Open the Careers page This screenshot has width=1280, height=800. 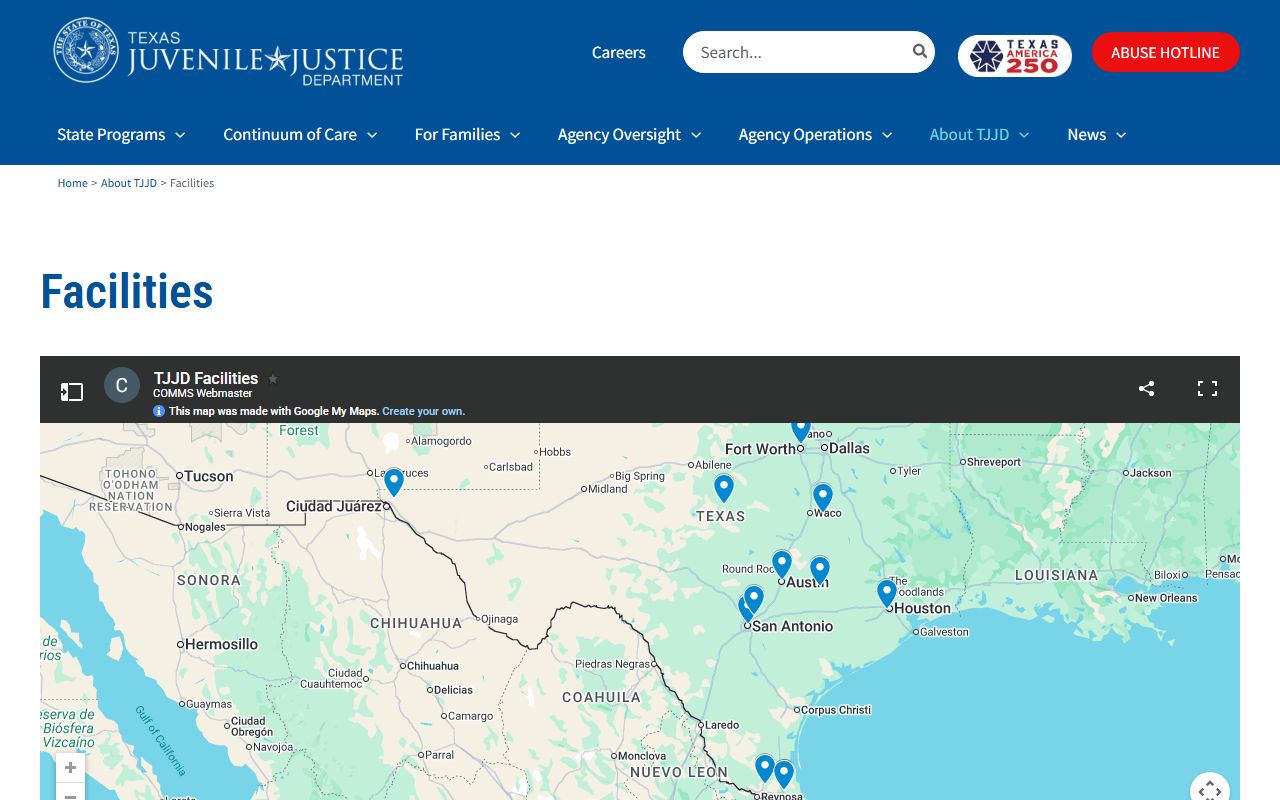[x=619, y=53]
